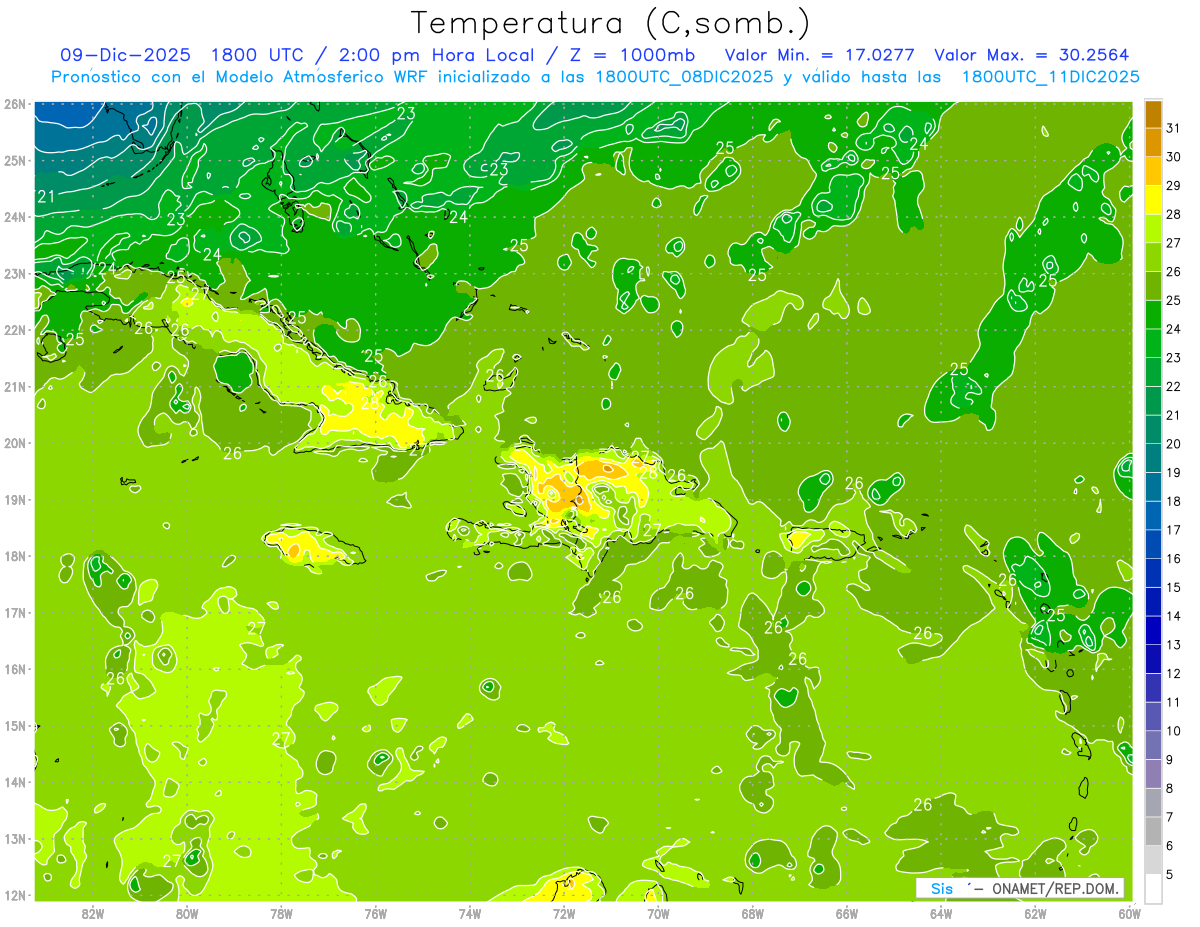Select the "Valor Max. = 30.2564" value
Viewport: 1200px width, 927px height.
pyautogui.click(x=1032, y=55)
